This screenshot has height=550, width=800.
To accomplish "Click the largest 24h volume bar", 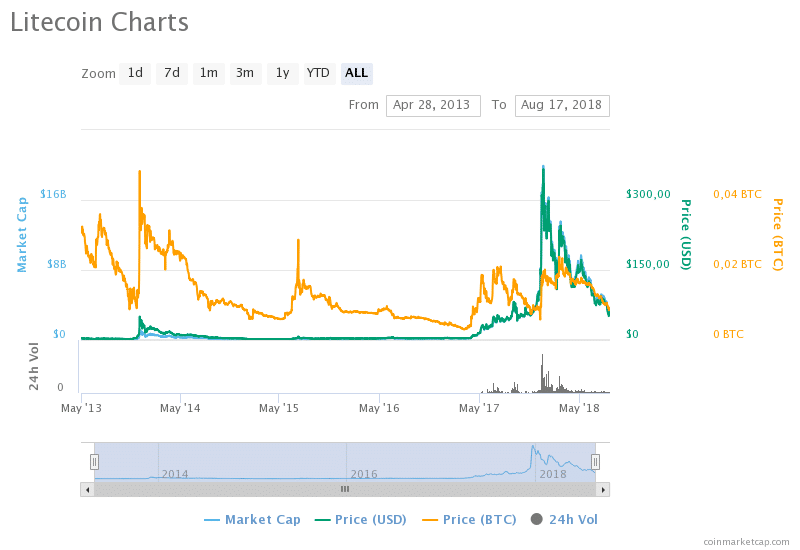I will (542, 373).
